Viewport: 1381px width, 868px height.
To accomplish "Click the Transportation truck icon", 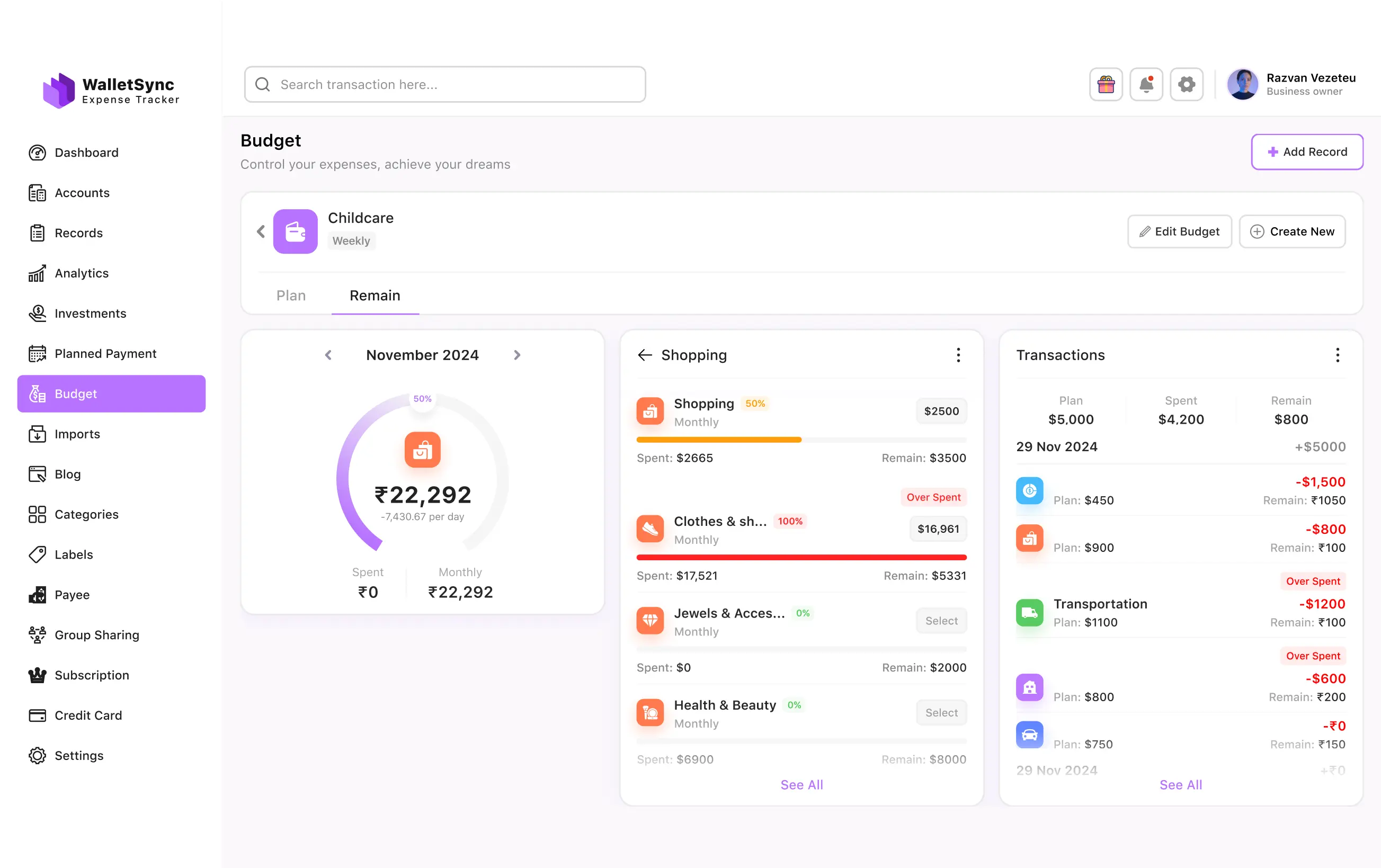I will [x=1029, y=612].
